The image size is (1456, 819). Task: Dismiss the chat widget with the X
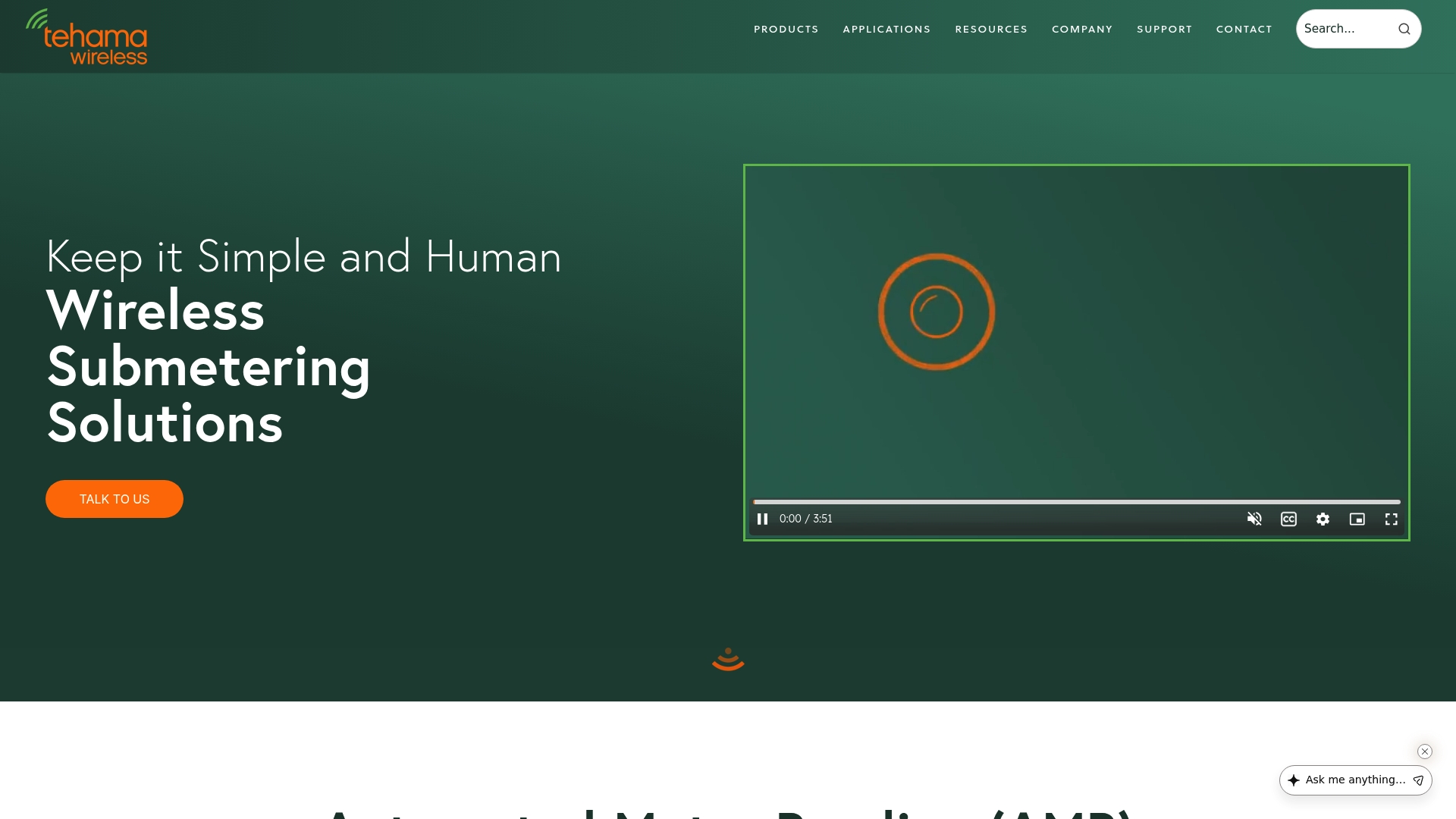click(x=1425, y=751)
